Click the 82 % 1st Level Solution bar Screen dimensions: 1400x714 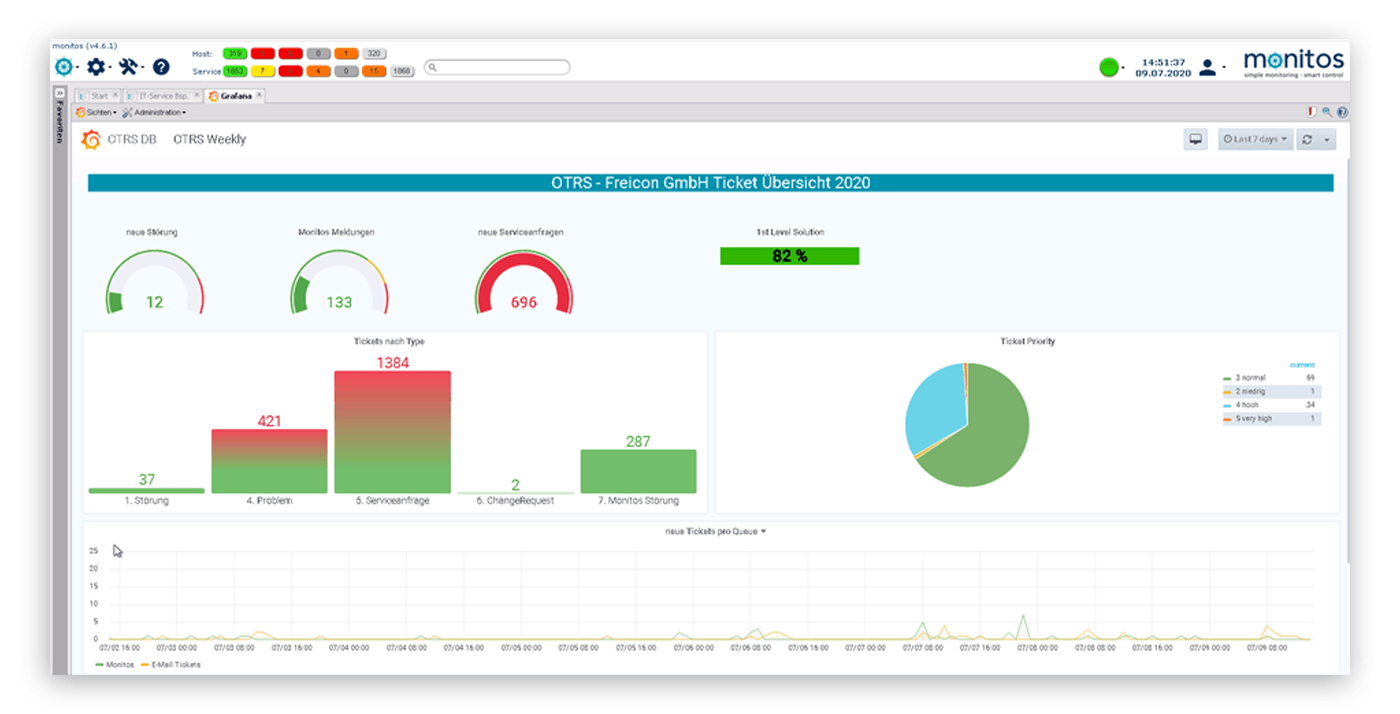[x=789, y=256]
